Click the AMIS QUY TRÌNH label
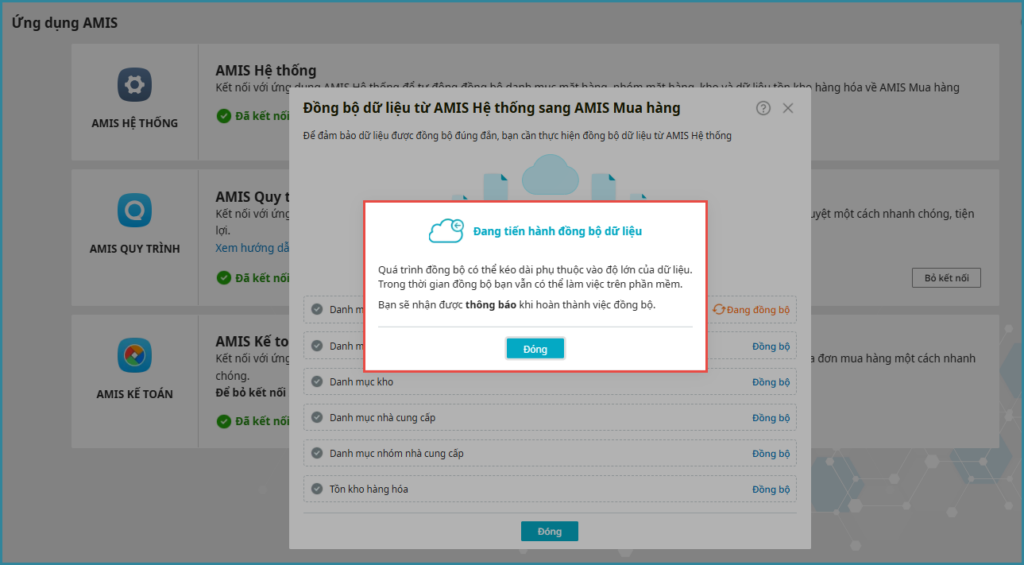The width and height of the screenshot is (1024, 565). pyautogui.click(x=135, y=248)
